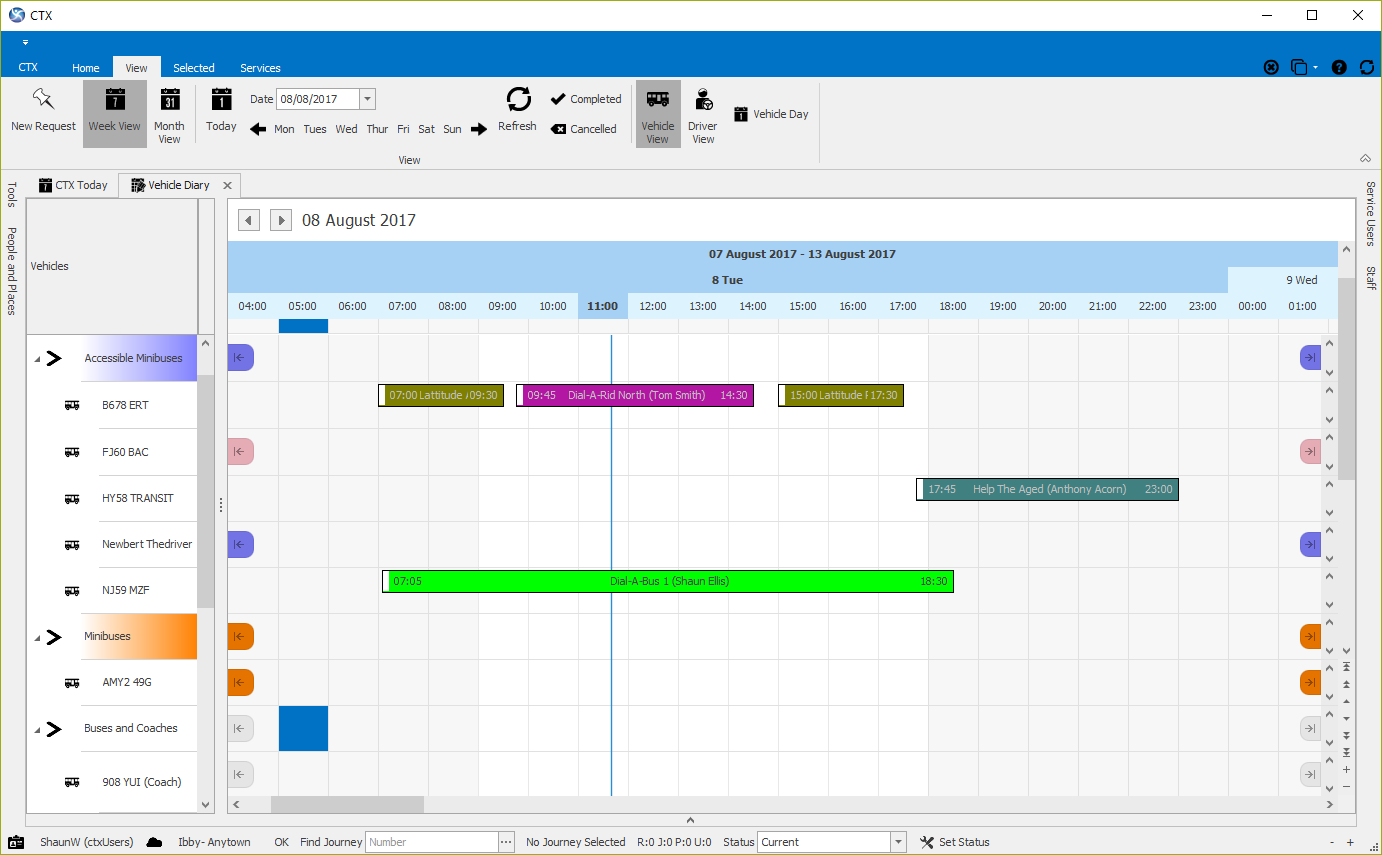The image size is (1382, 855).
Task: Toggle Completed journeys filter
Action: click(586, 99)
